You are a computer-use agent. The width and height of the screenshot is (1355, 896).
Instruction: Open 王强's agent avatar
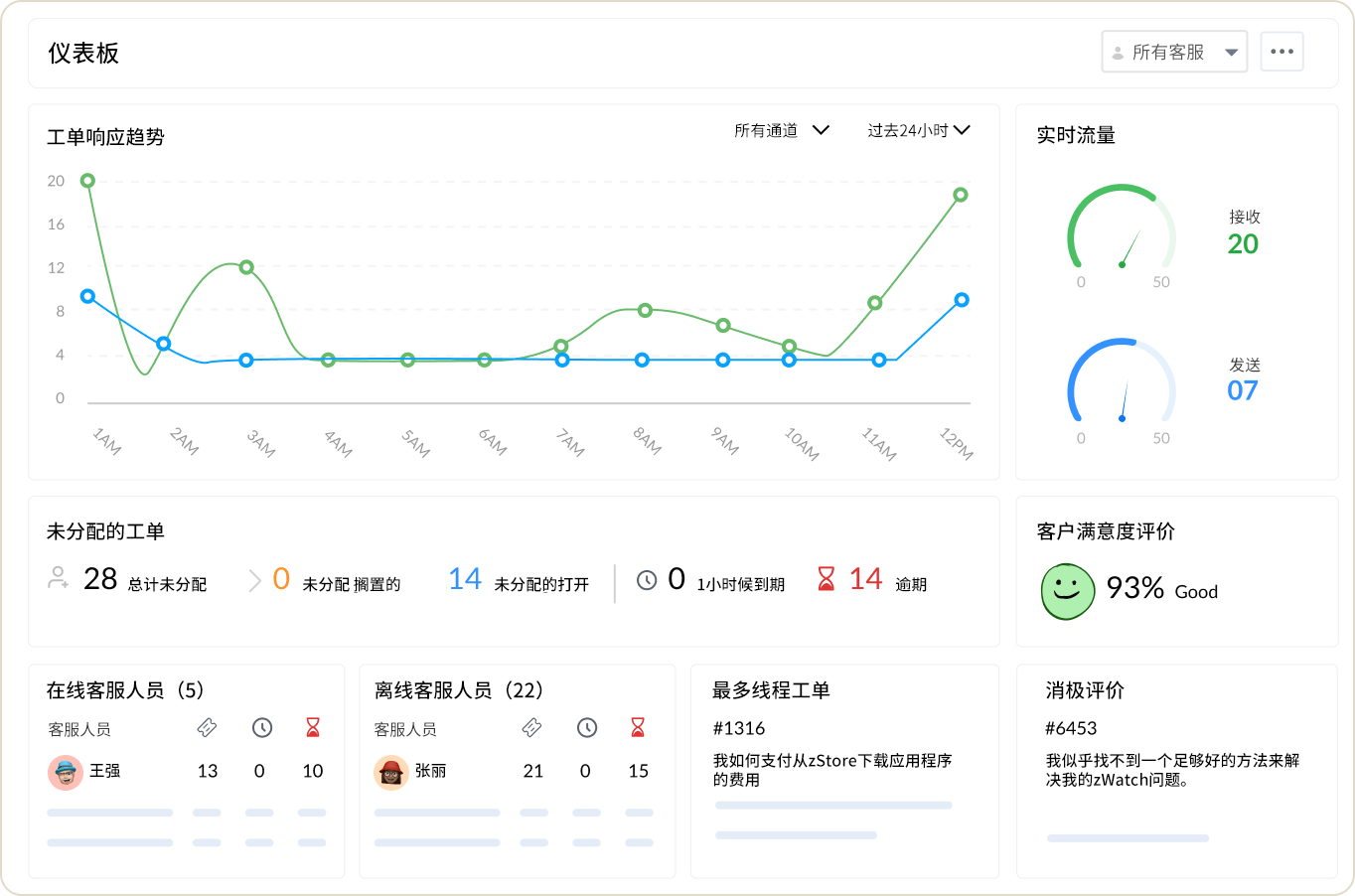coord(65,771)
